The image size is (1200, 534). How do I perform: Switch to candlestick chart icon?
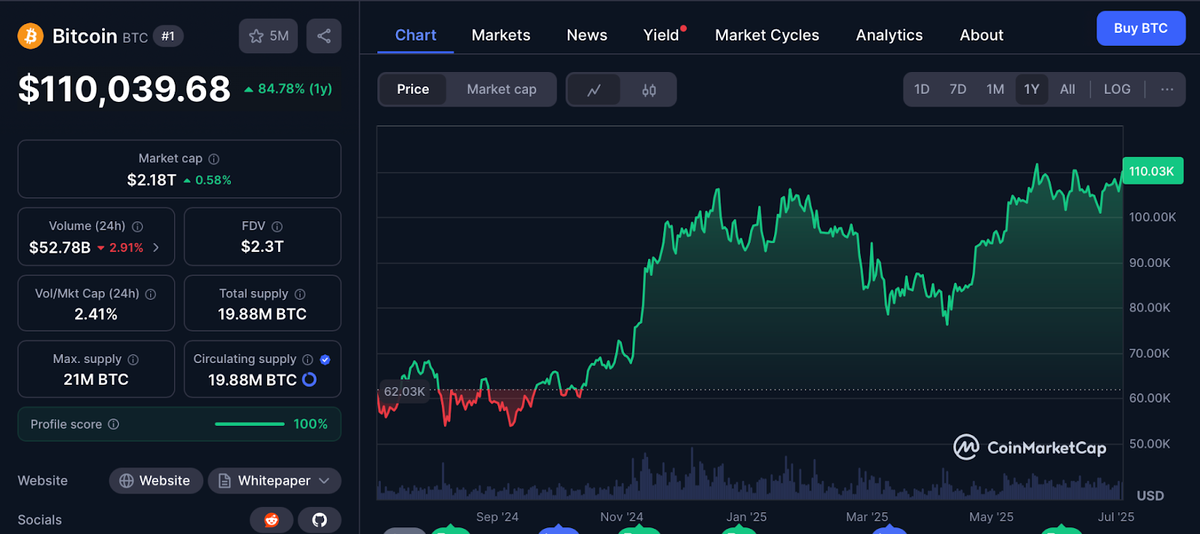pos(649,90)
